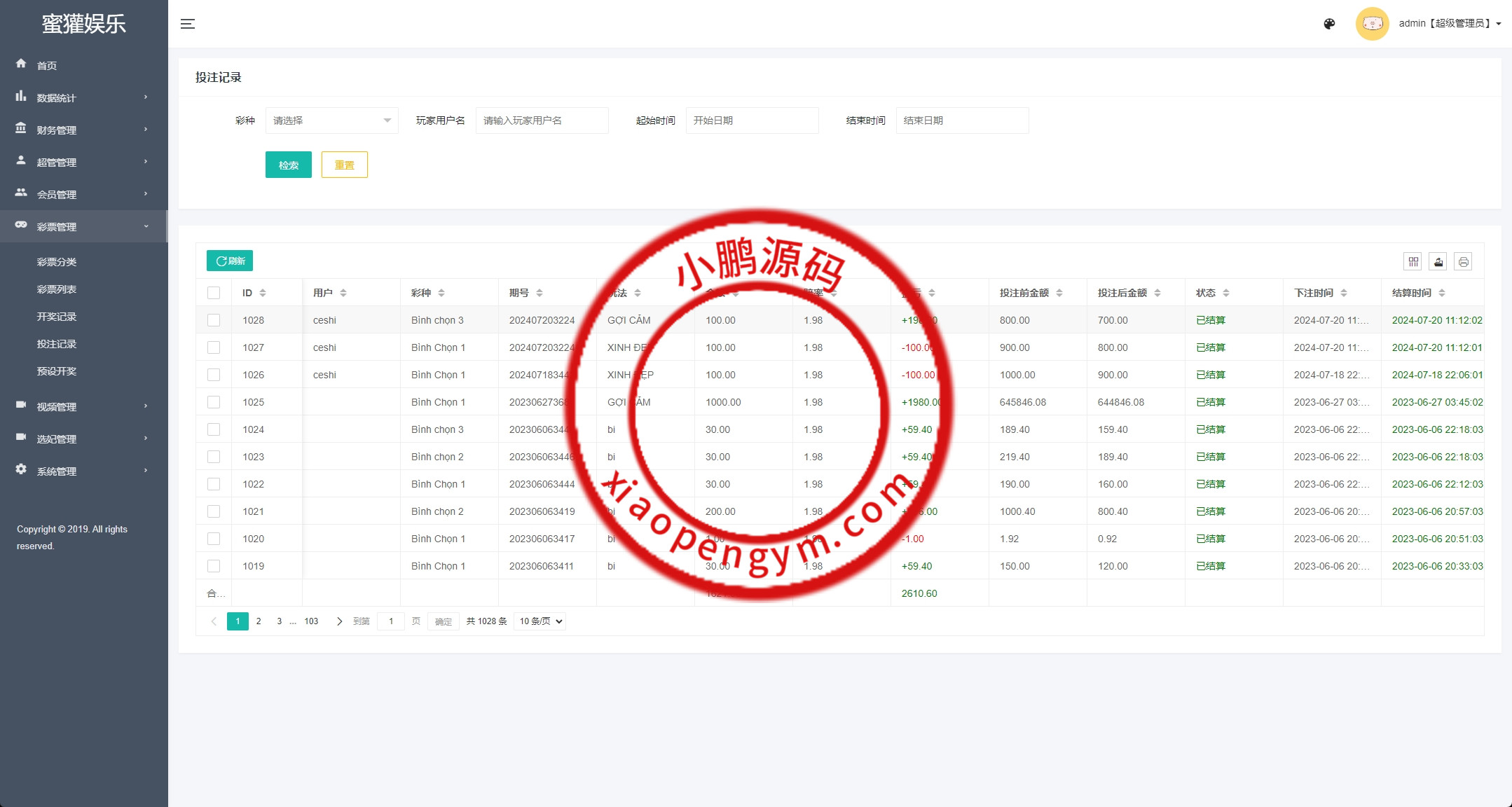Change the 10 条/页 page size dropdown

(x=539, y=621)
